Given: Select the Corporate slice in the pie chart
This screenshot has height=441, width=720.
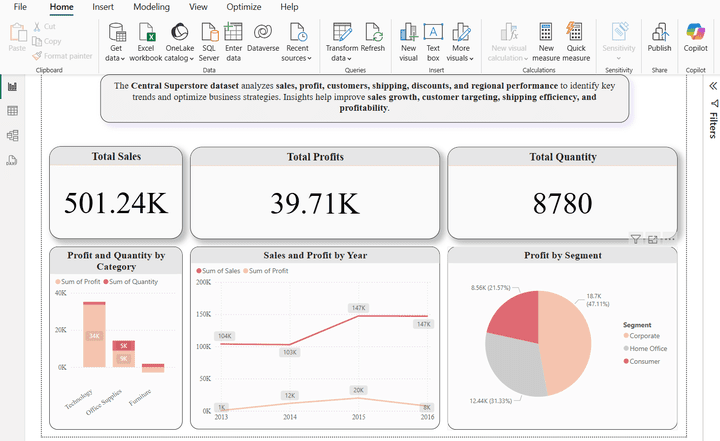Looking at the screenshot, I should pos(567,342).
